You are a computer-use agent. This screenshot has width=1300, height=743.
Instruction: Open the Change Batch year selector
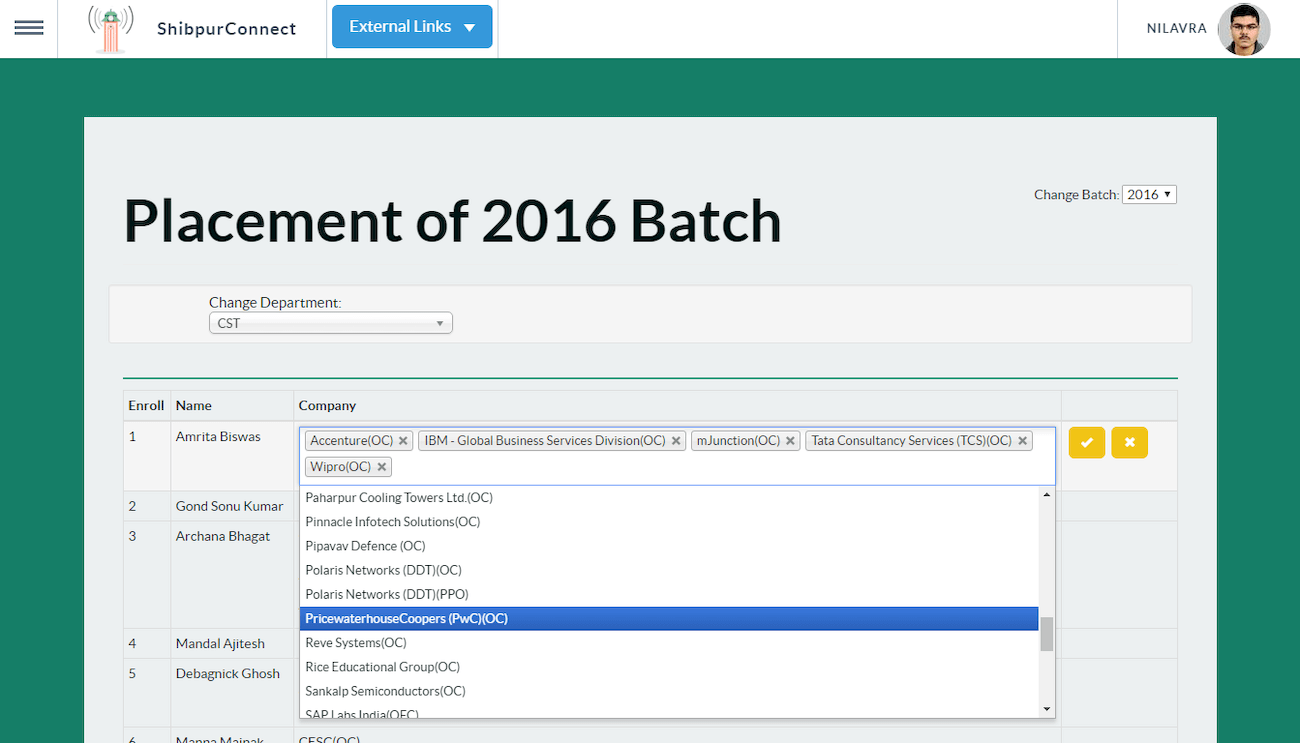pos(1149,195)
